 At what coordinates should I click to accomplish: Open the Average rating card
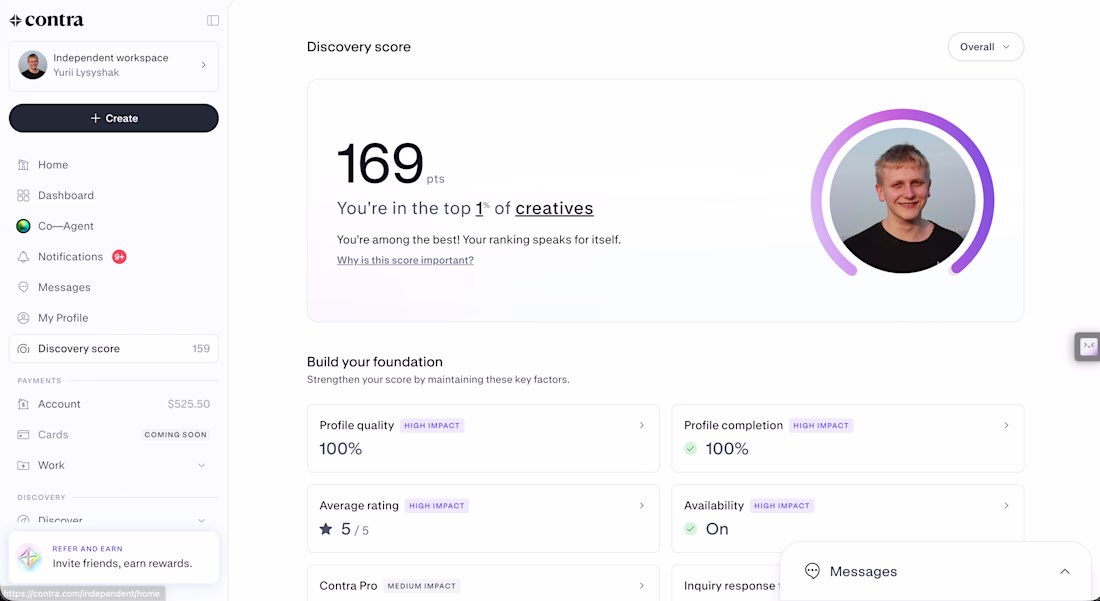(x=483, y=518)
